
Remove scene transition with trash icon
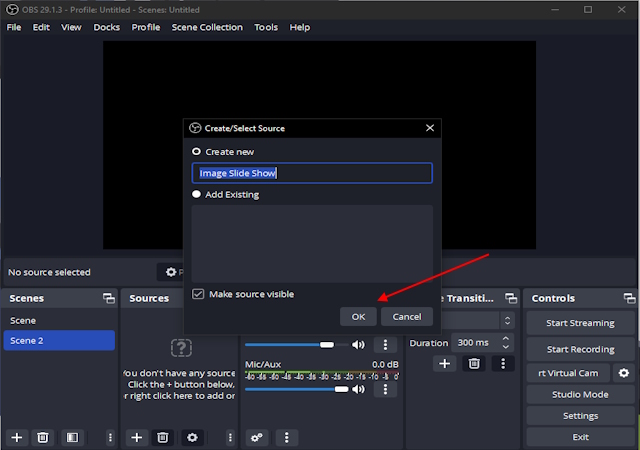[x=474, y=363]
